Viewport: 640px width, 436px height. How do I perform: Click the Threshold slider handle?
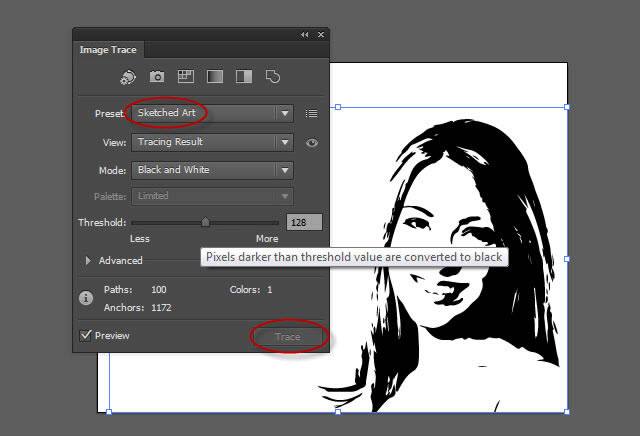(205, 222)
